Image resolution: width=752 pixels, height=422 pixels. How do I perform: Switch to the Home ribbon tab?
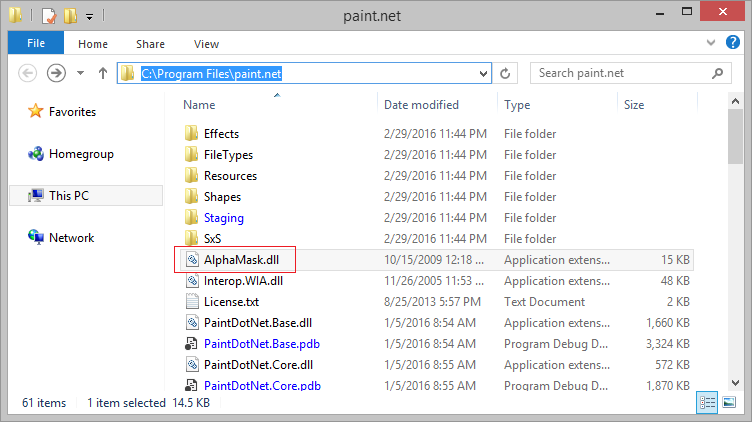93,44
